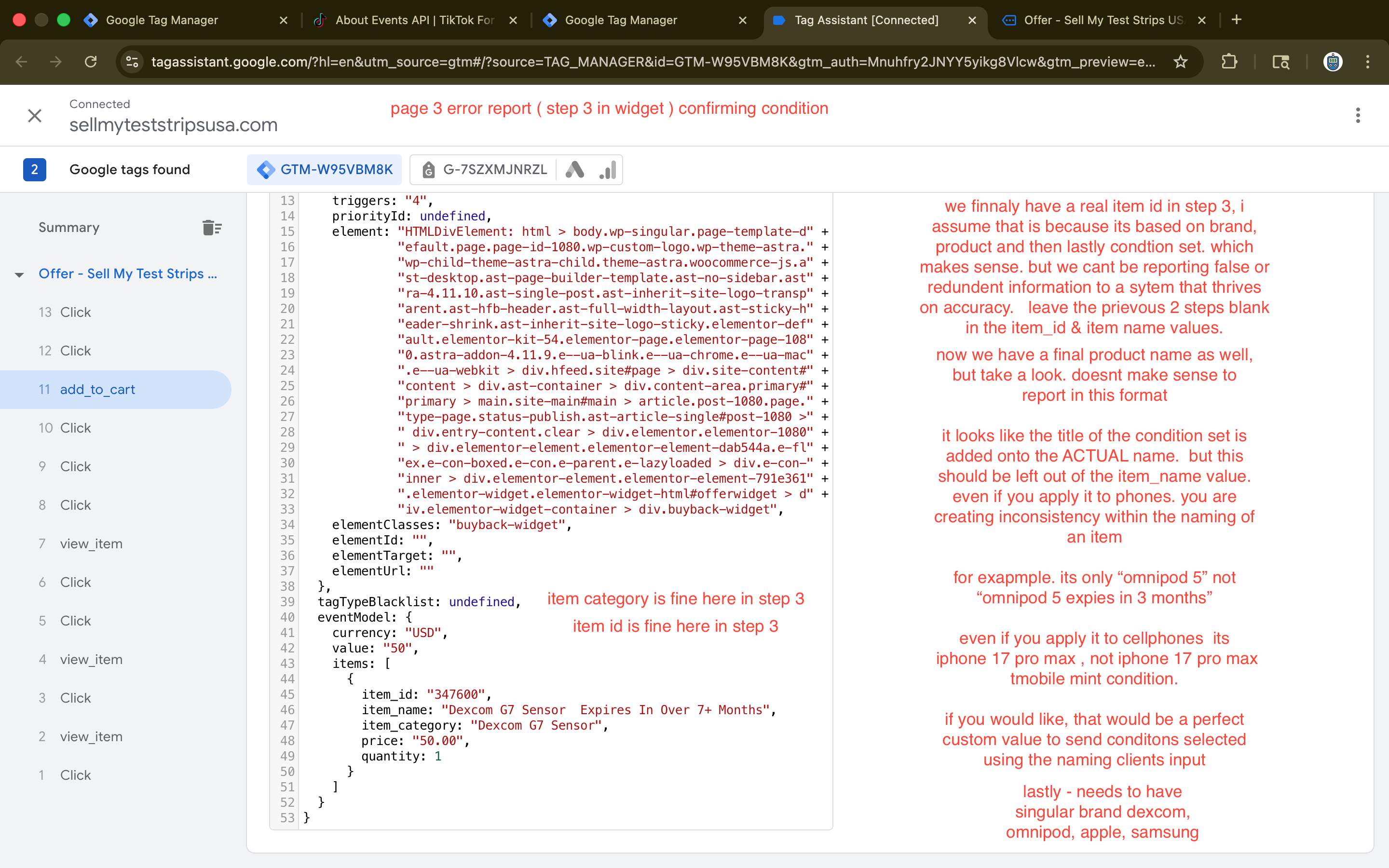Click the item_id value "347600"
Screen dimensions: 1389x868
(x=456, y=694)
